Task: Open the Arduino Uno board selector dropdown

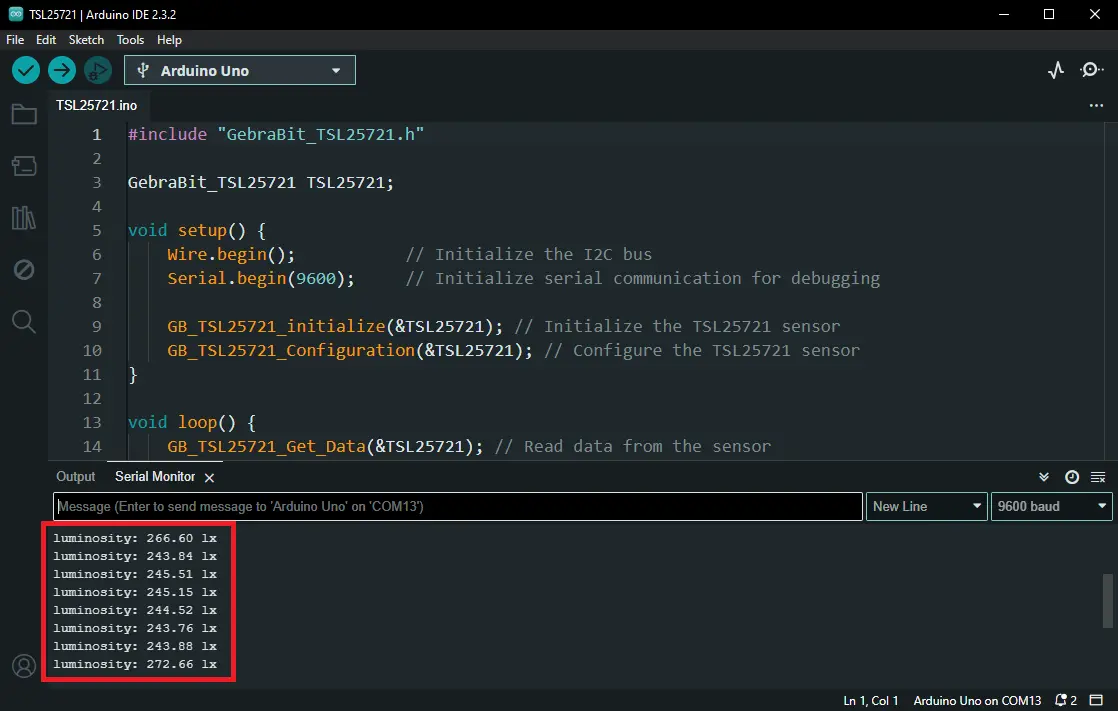Action: (x=240, y=71)
